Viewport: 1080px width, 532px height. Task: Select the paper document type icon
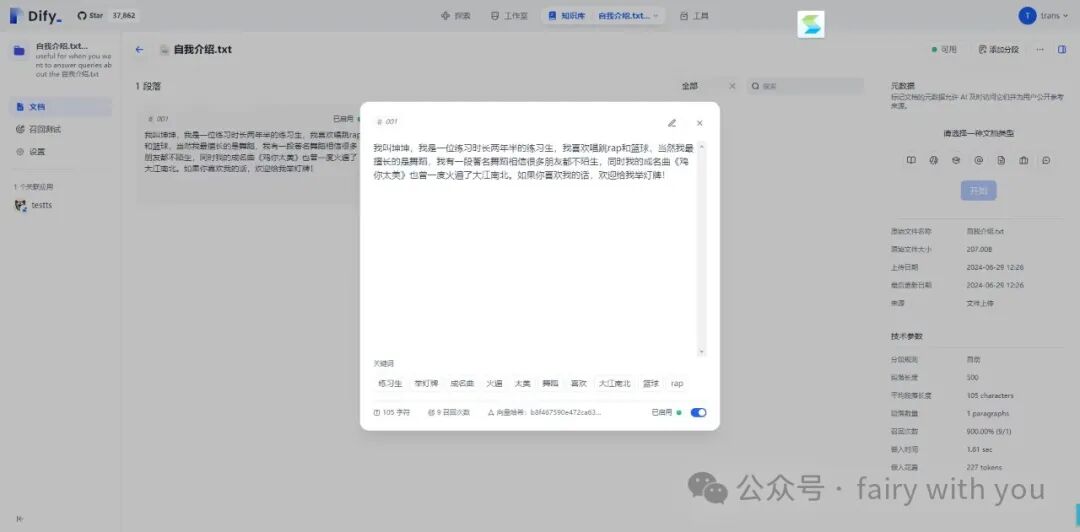pyautogui.click(x=955, y=160)
